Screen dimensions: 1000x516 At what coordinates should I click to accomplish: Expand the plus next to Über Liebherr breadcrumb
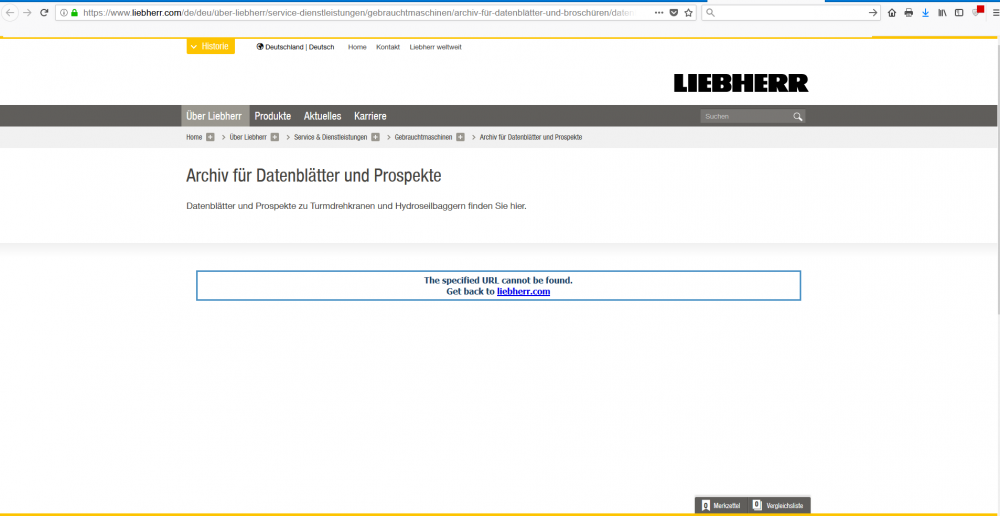275,137
